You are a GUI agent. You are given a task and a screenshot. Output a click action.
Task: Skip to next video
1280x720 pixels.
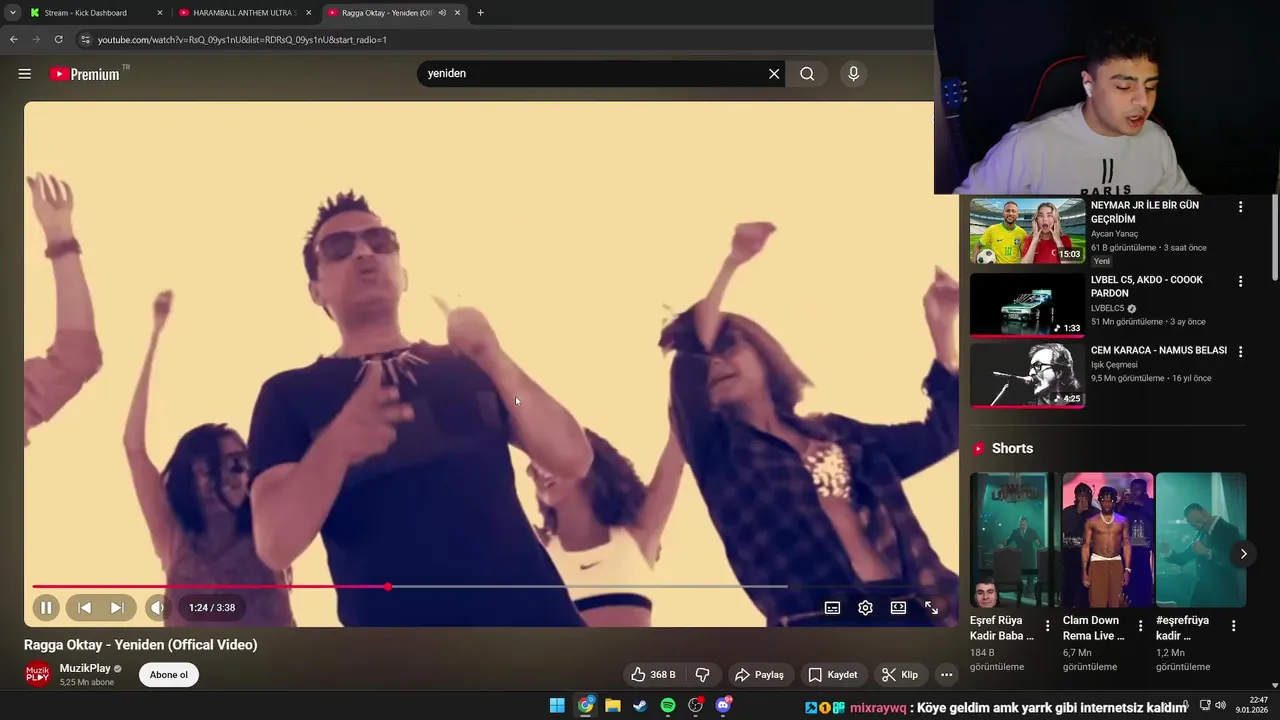[117, 607]
